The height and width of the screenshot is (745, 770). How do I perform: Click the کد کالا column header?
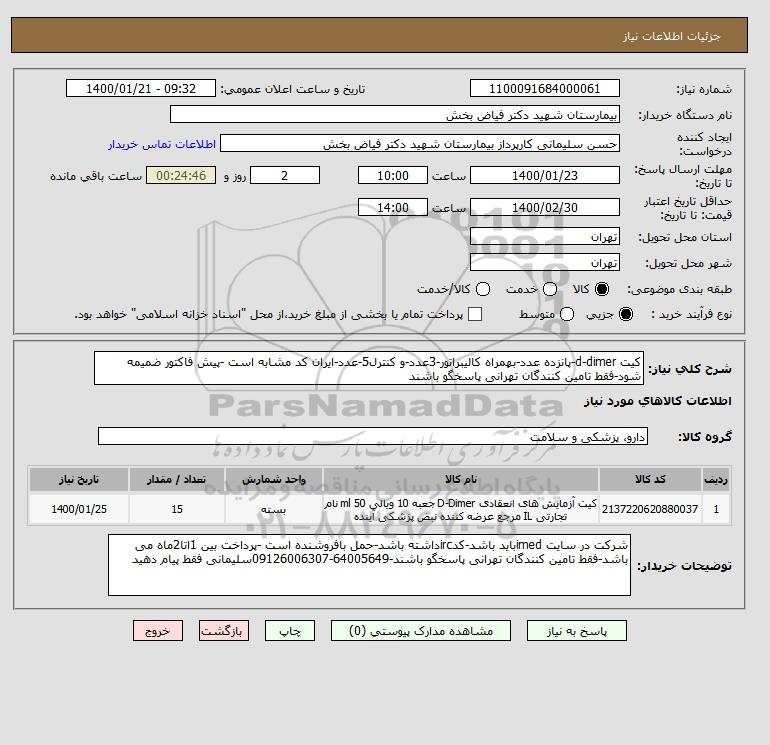(650, 479)
